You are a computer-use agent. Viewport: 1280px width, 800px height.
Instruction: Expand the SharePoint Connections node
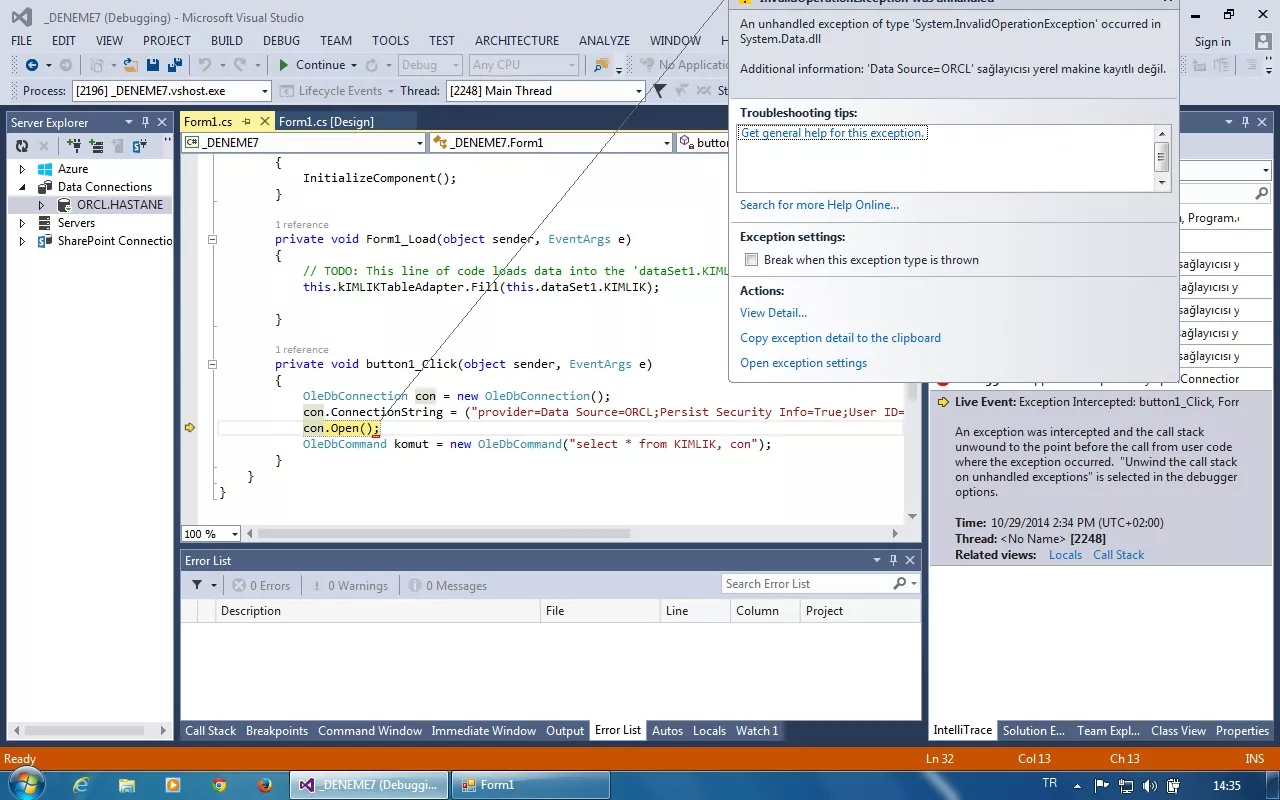[22, 241]
